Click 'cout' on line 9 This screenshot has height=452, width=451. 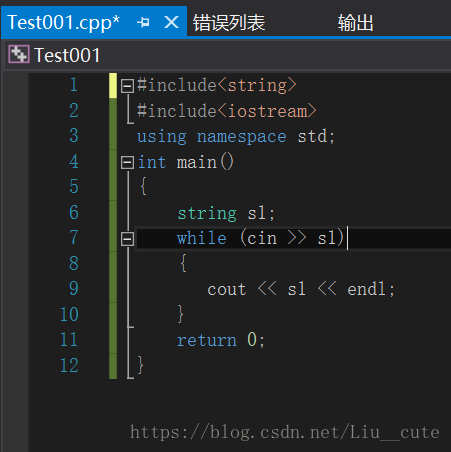227,290
